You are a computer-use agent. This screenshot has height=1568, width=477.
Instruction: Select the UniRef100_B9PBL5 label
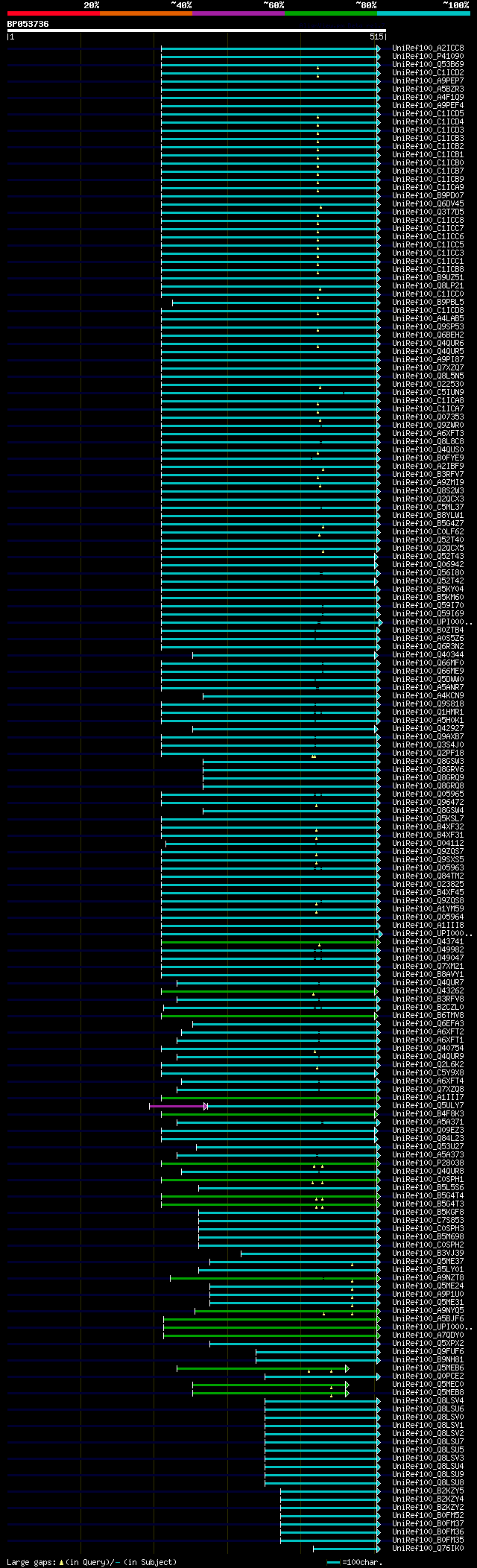click(x=428, y=302)
